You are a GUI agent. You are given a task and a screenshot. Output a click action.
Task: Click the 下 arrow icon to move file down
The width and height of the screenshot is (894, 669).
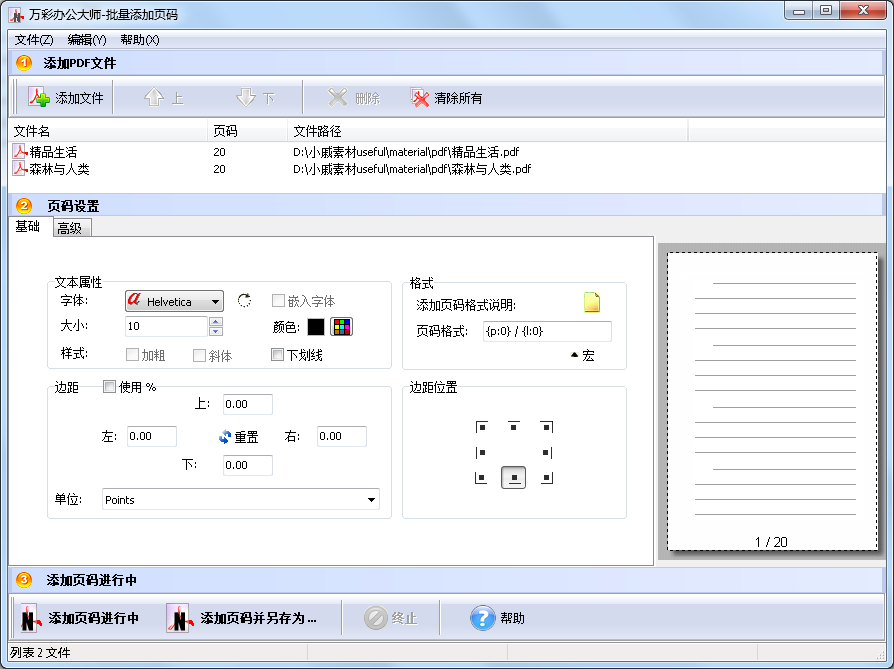[x=244, y=97]
